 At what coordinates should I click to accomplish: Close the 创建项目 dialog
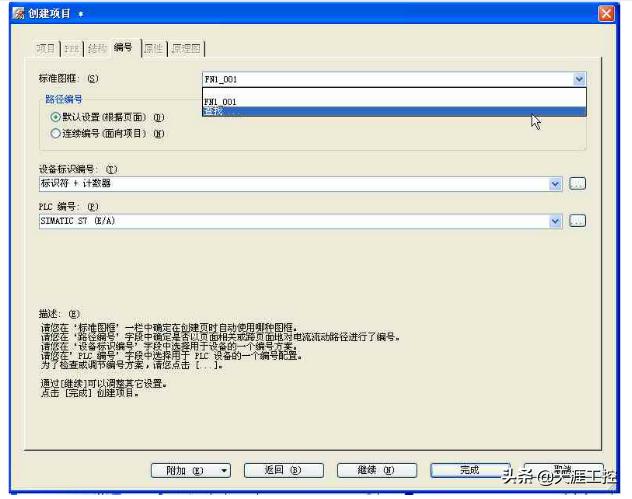click(x=606, y=14)
